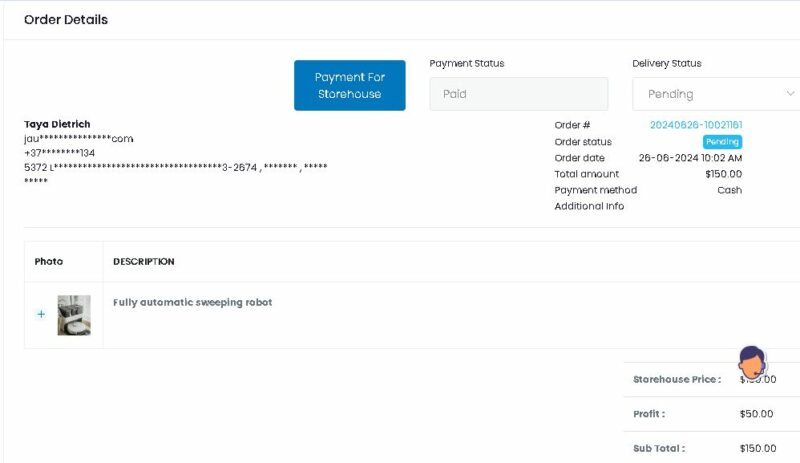Click the order date 26-06-2024 value
Image resolution: width=800 pixels, height=463 pixels.
[690, 158]
